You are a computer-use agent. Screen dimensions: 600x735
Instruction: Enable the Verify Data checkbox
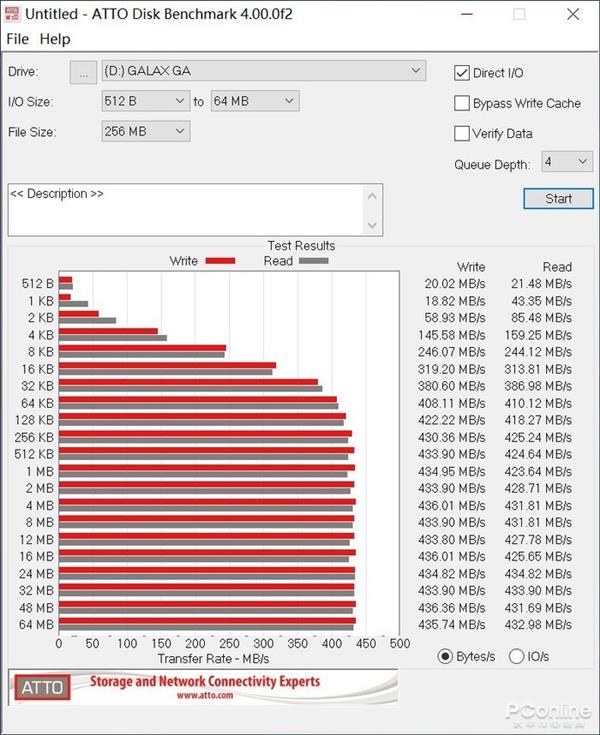pos(462,134)
